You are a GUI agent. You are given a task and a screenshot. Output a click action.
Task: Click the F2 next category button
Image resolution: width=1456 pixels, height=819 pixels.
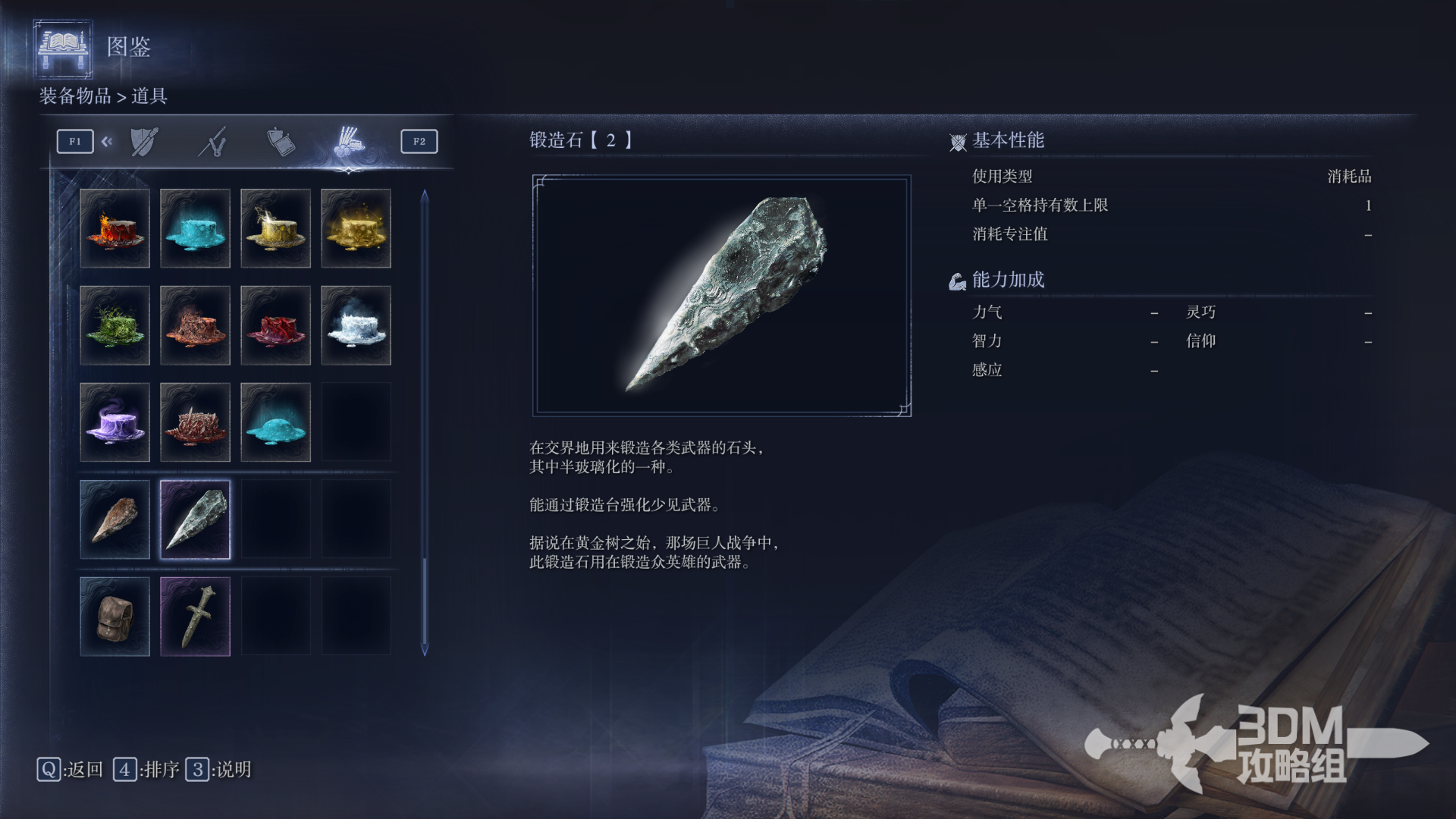point(419,141)
